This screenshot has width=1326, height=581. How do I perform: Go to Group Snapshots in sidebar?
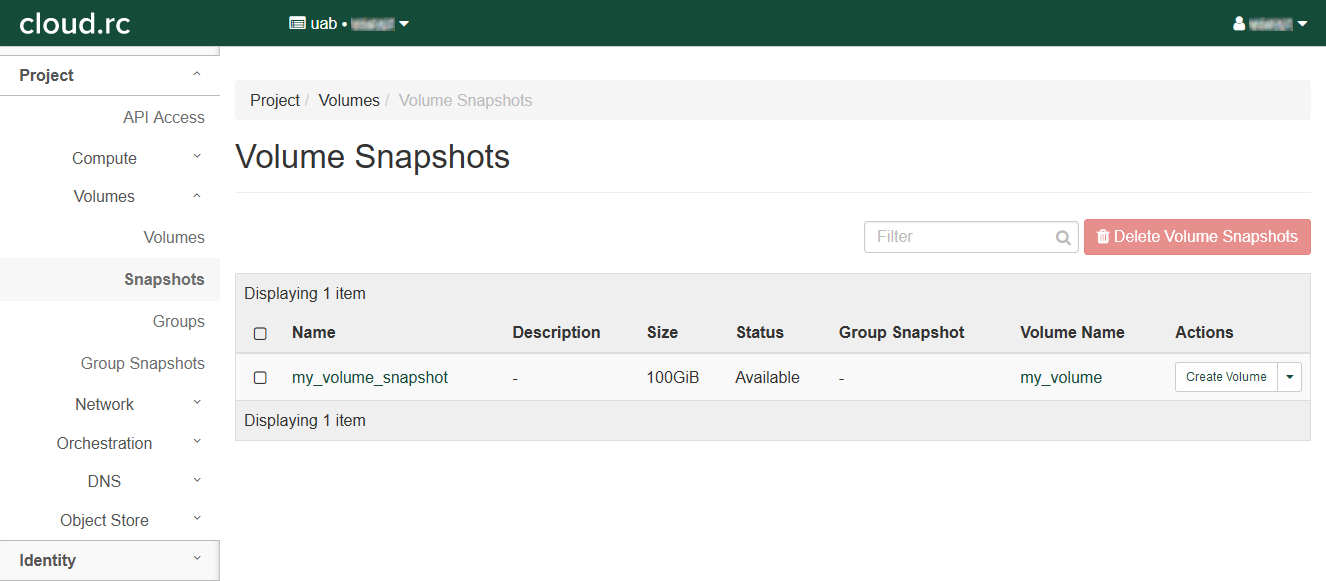pyautogui.click(x=142, y=363)
